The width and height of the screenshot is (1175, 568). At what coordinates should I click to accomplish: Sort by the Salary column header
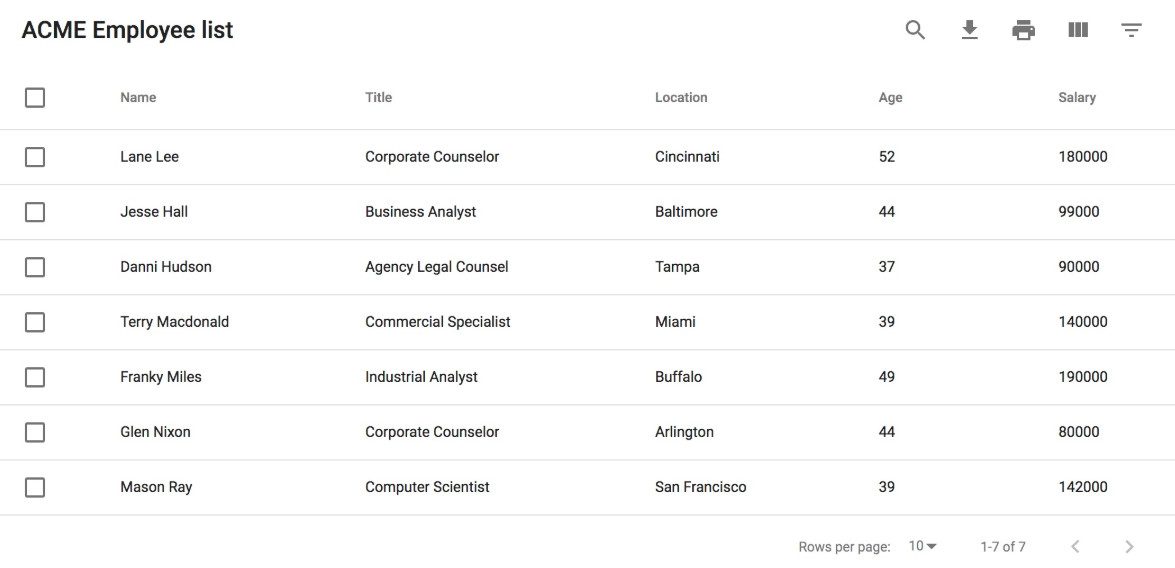[1077, 97]
